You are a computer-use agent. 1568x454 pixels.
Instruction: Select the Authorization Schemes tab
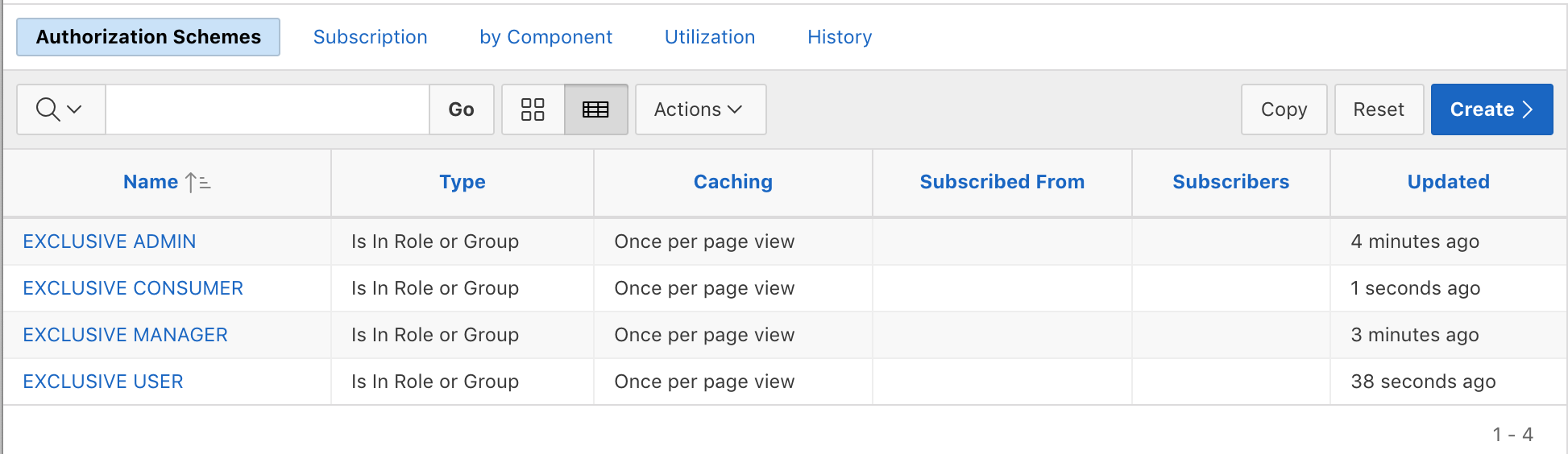coord(148,37)
